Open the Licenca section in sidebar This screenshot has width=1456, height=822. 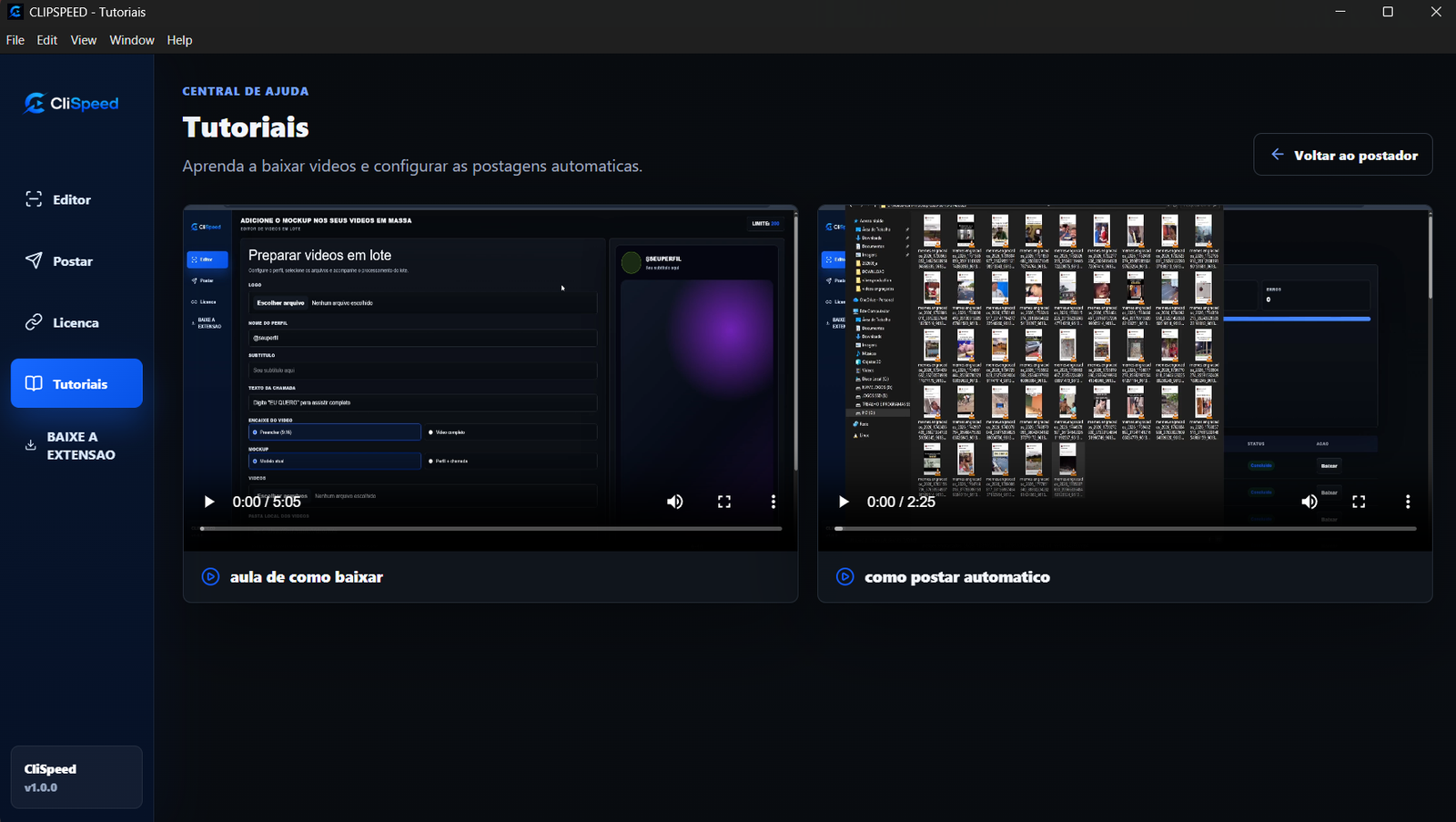coord(76,322)
